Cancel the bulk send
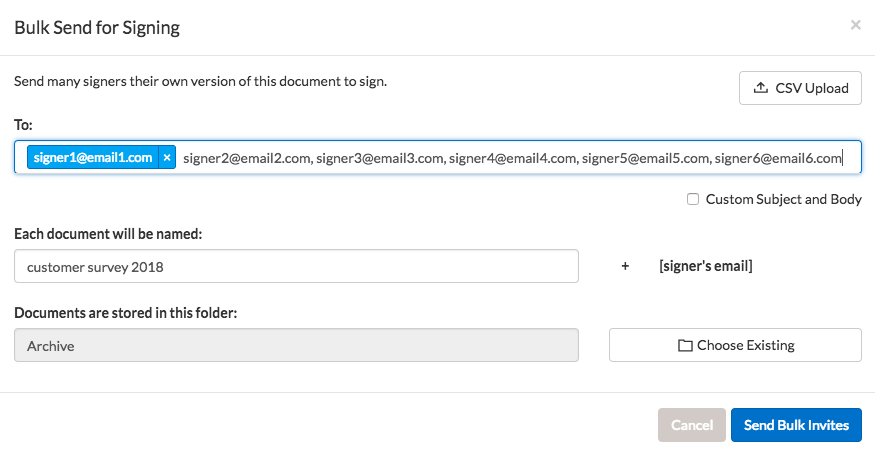Image resolution: width=875 pixels, height=453 pixels. click(691, 425)
